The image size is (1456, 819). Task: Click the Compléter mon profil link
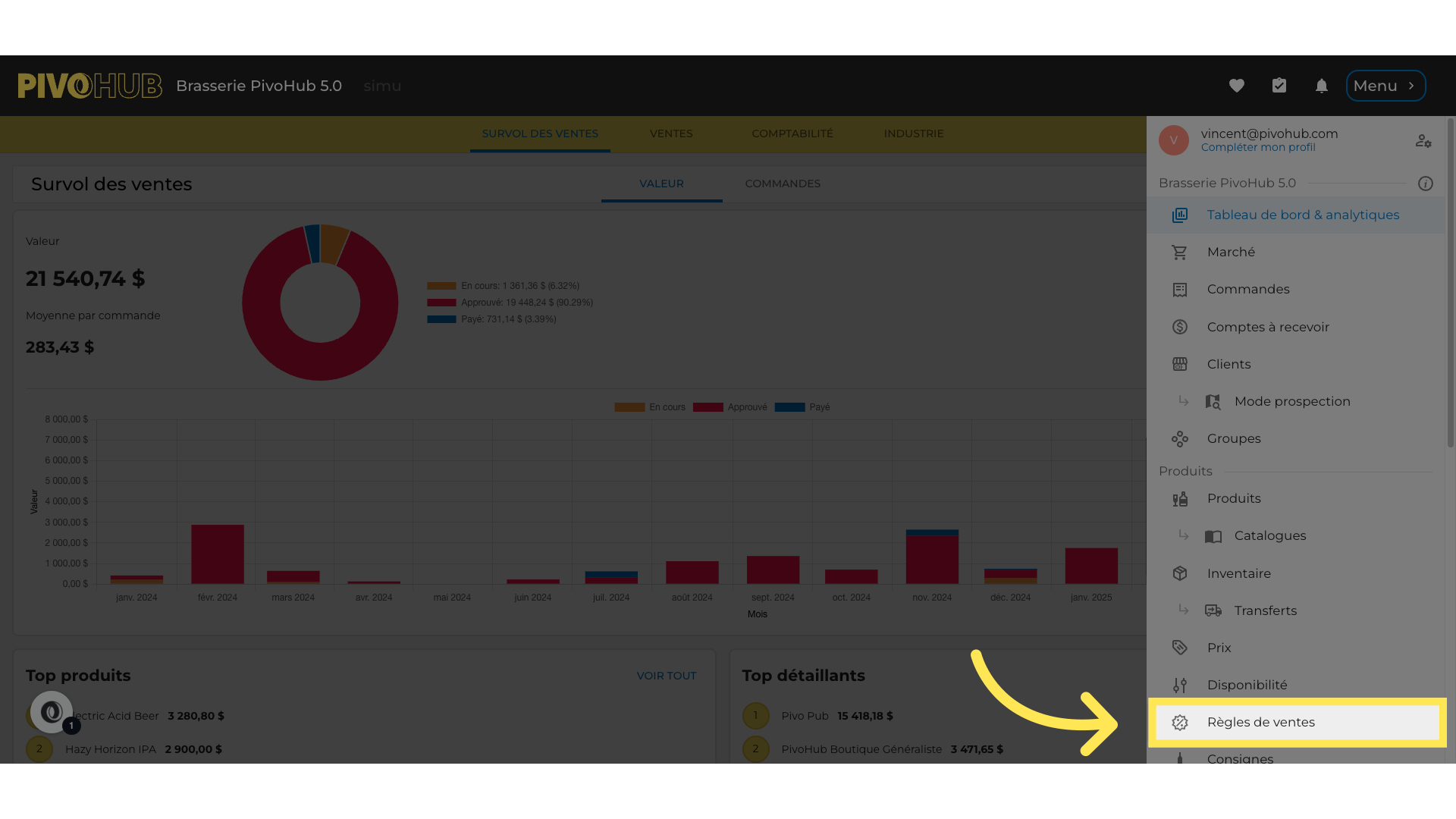coord(1258,148)
